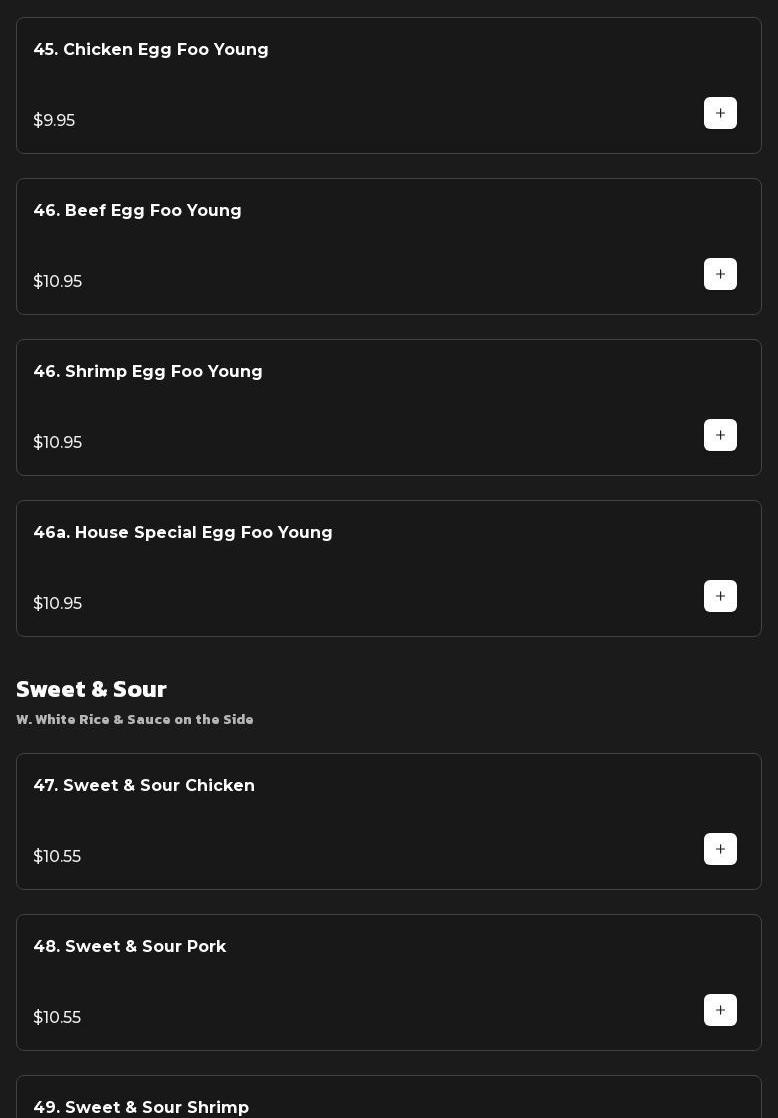
Task: Select the 46. Beef Egg Foo Young title
Action: tap(137, 211)
